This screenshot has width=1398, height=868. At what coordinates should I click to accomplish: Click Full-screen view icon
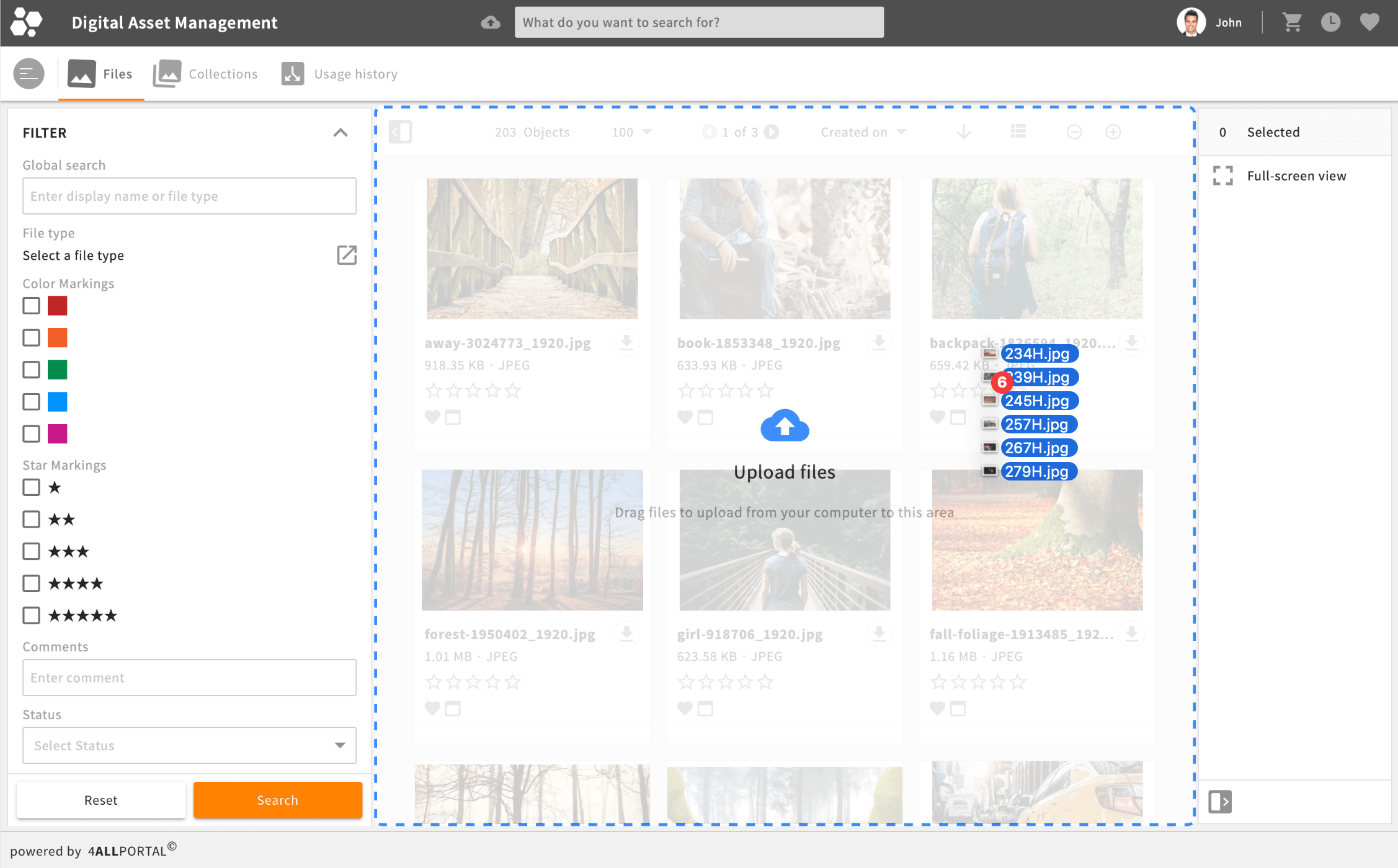pyautogui.click(x=1223, y=176)
